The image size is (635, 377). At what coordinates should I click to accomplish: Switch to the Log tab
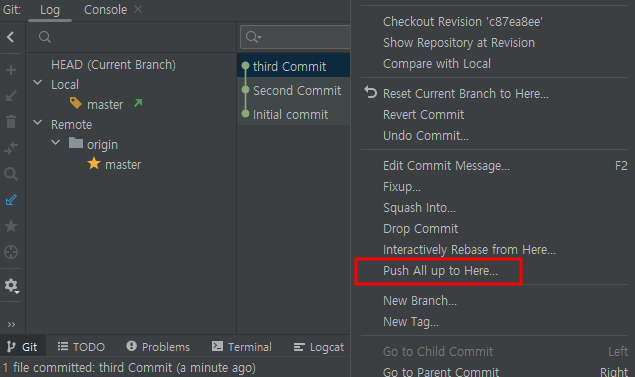point(50,10)
